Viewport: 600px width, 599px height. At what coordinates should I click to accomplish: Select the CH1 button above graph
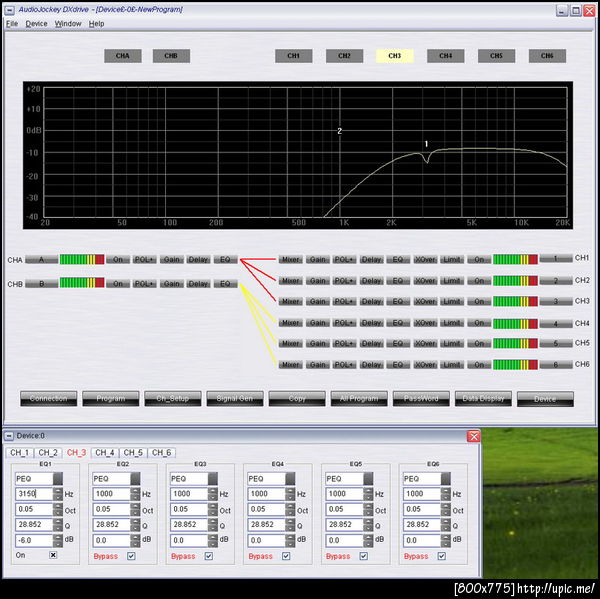click(x=293, y=56)
